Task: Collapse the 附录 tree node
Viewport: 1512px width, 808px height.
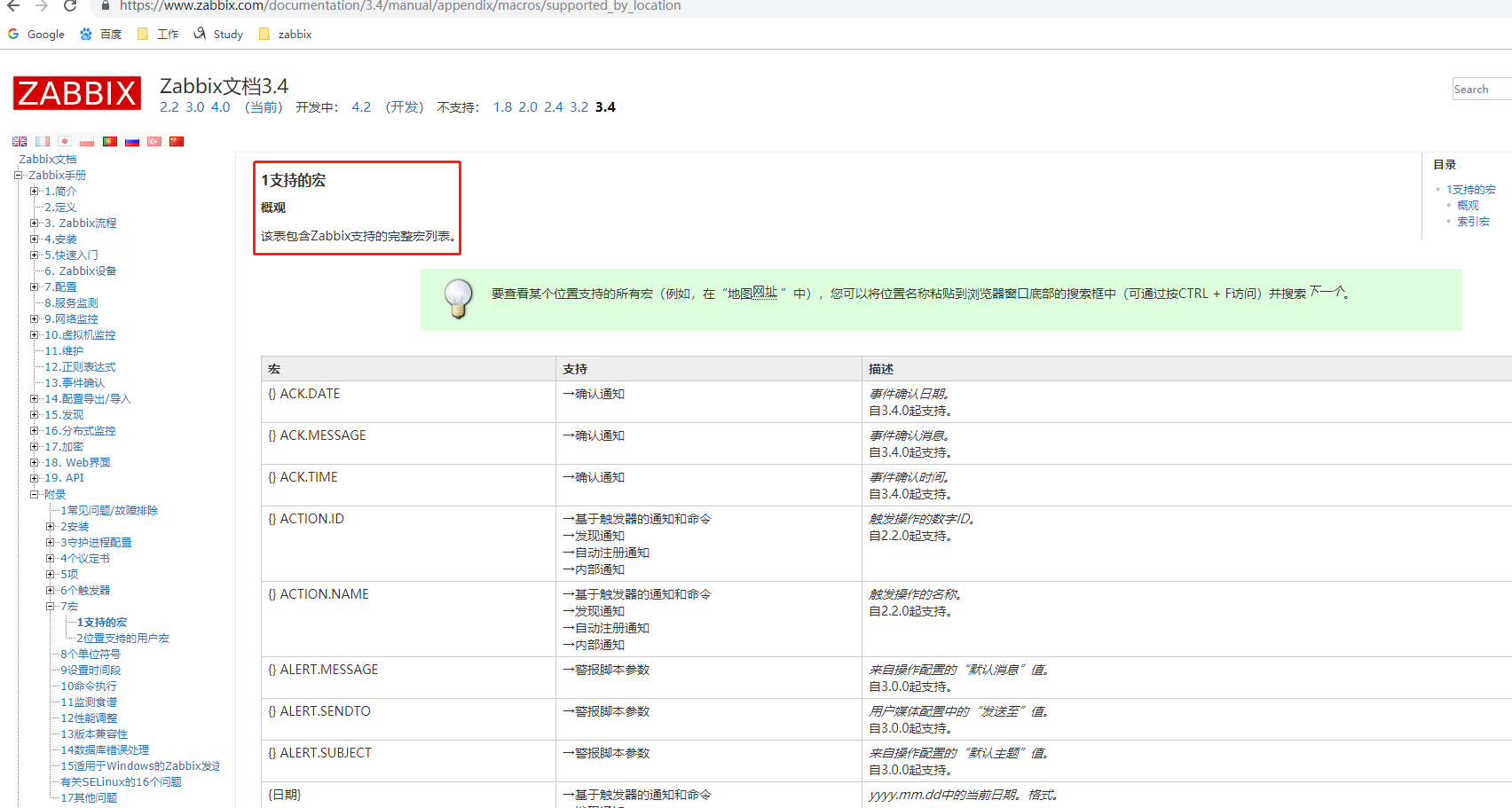Action: (x=34, y=494)
